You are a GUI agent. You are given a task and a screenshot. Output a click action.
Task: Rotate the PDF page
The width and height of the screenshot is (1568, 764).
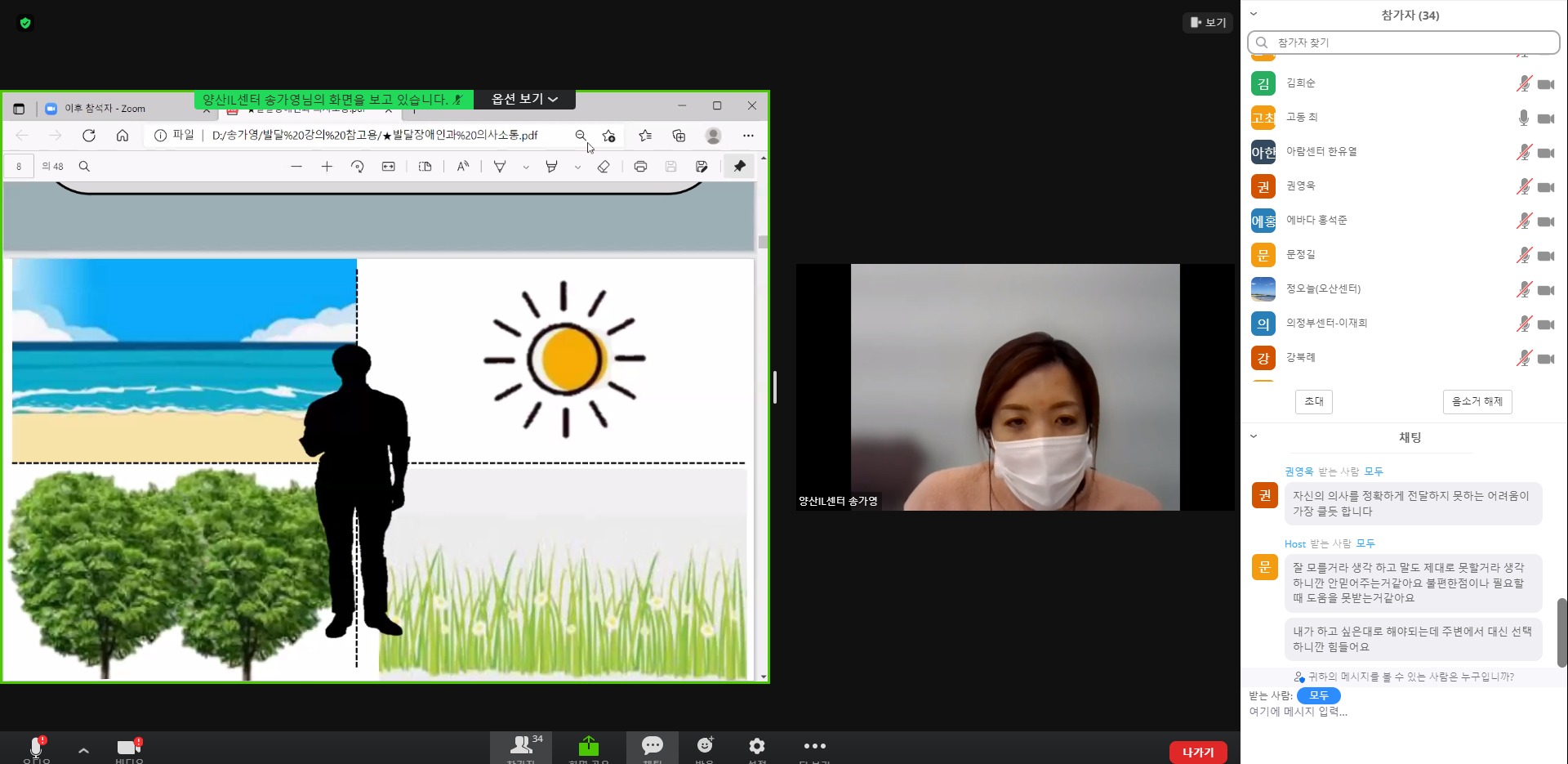click(357, 167)
